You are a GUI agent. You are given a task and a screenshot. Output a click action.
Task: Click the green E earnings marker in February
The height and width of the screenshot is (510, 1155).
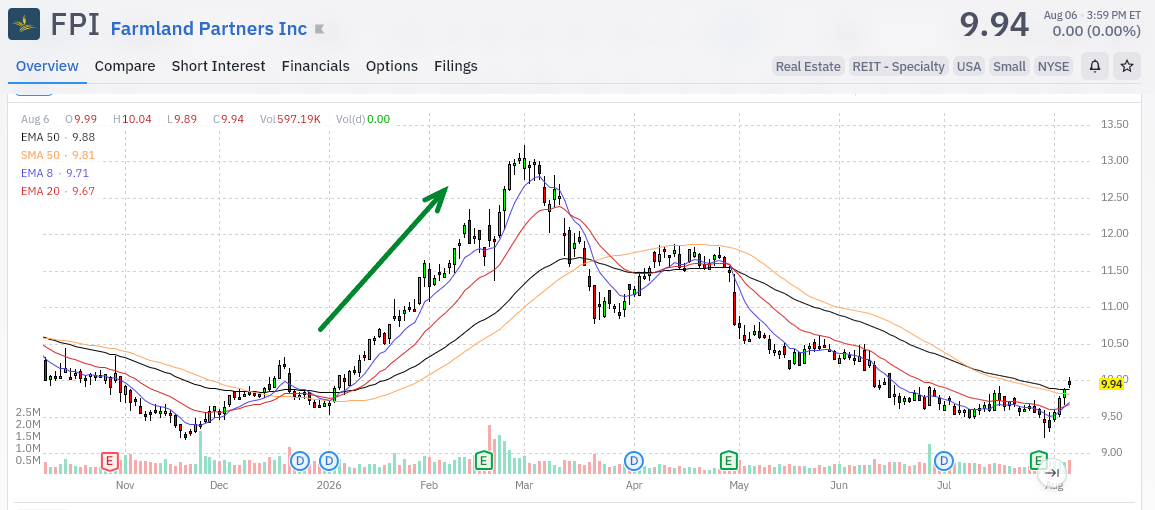[x=483, y=461]
